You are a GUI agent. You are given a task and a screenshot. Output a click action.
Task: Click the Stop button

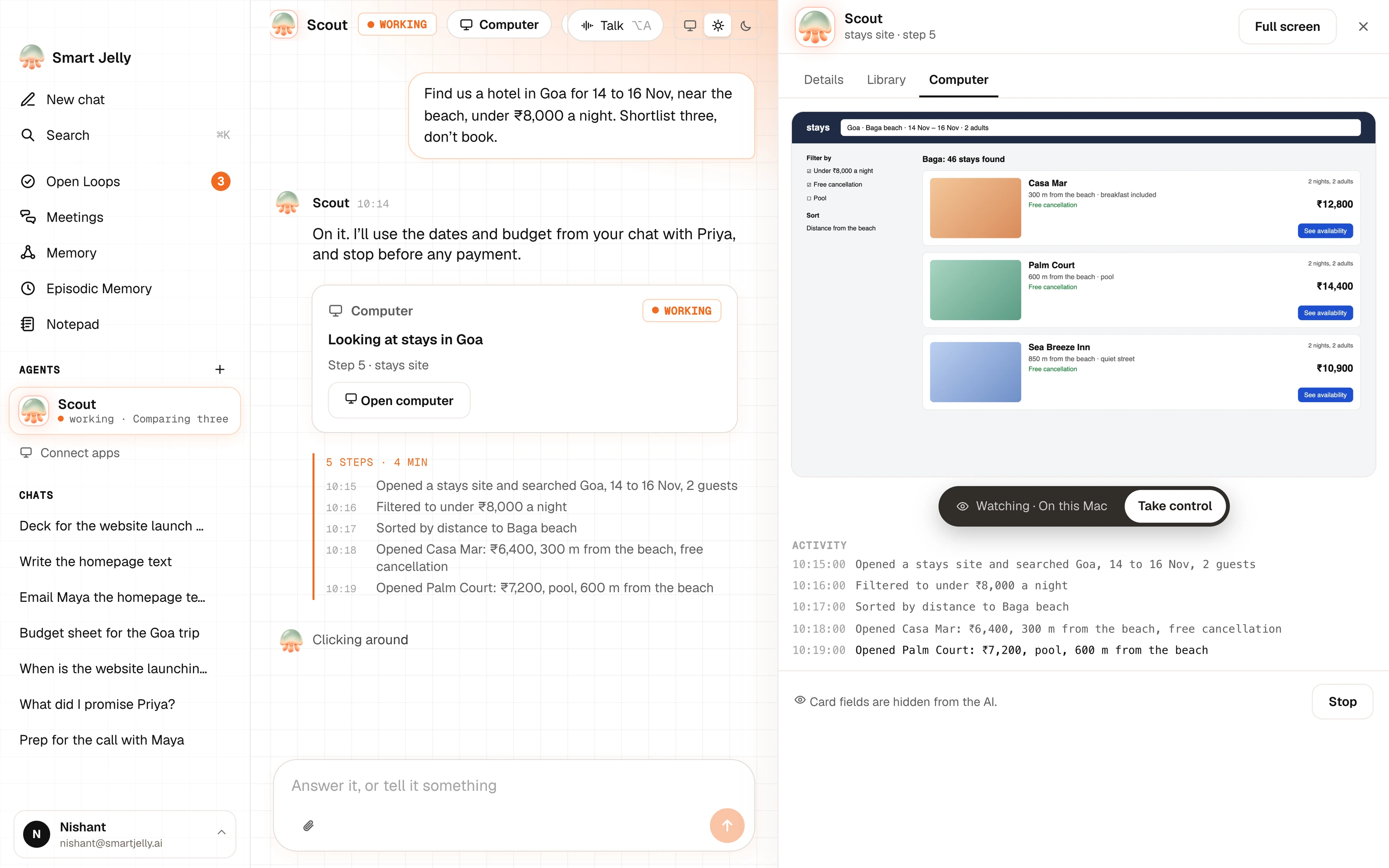(1342, 702)
